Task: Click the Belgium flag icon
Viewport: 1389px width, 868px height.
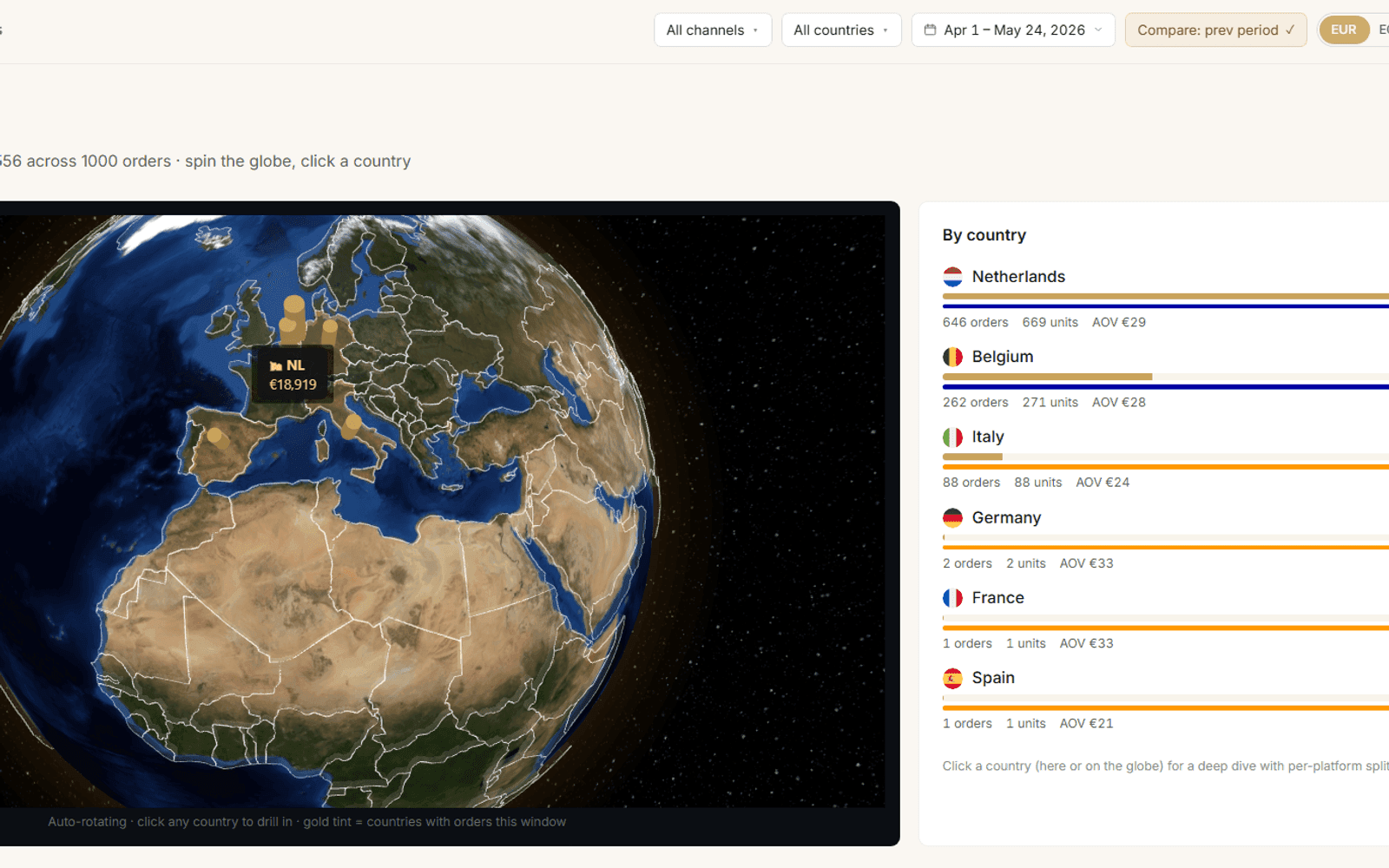Action: [x=952, y=357]
